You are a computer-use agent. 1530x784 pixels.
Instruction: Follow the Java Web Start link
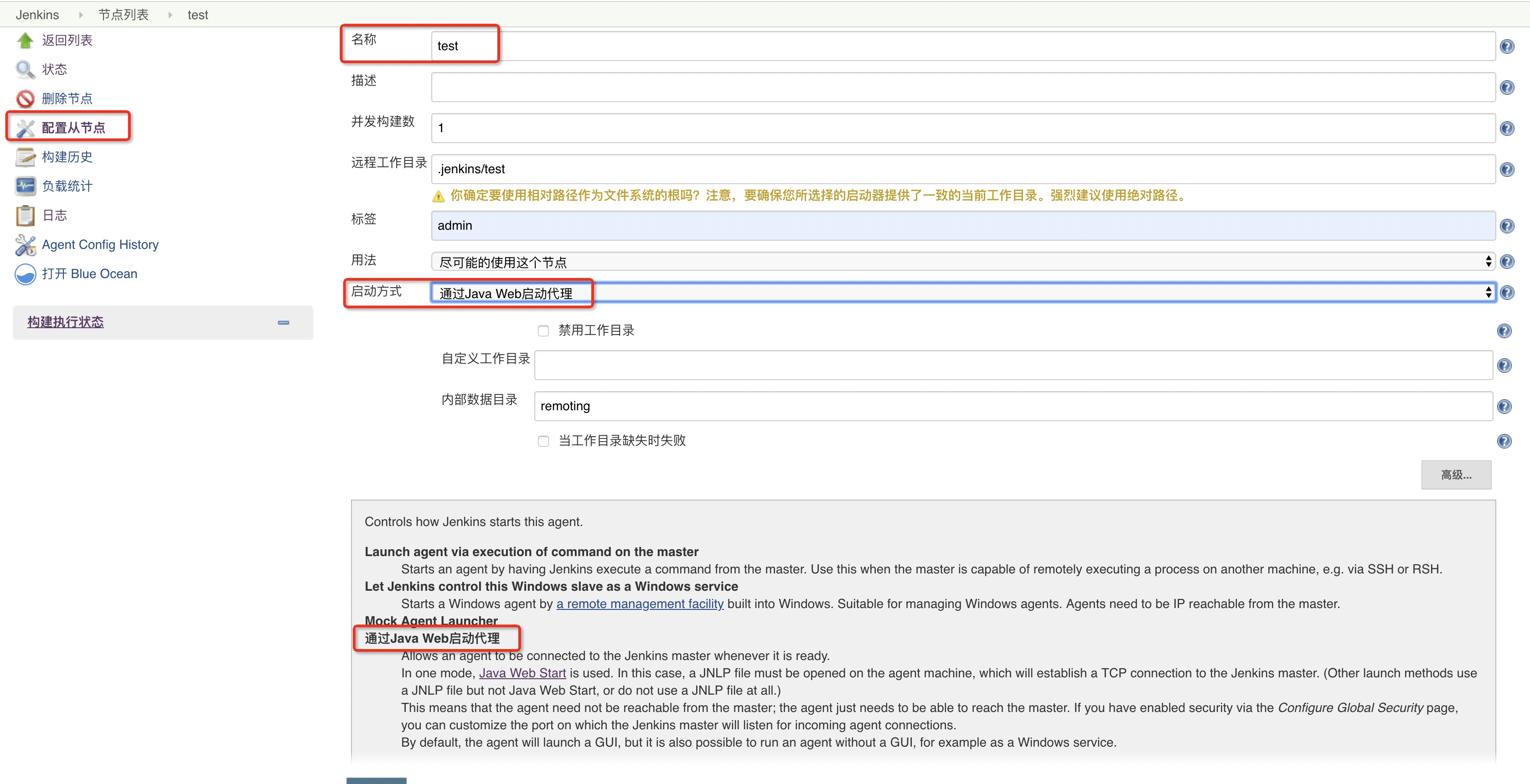[522, 673]
